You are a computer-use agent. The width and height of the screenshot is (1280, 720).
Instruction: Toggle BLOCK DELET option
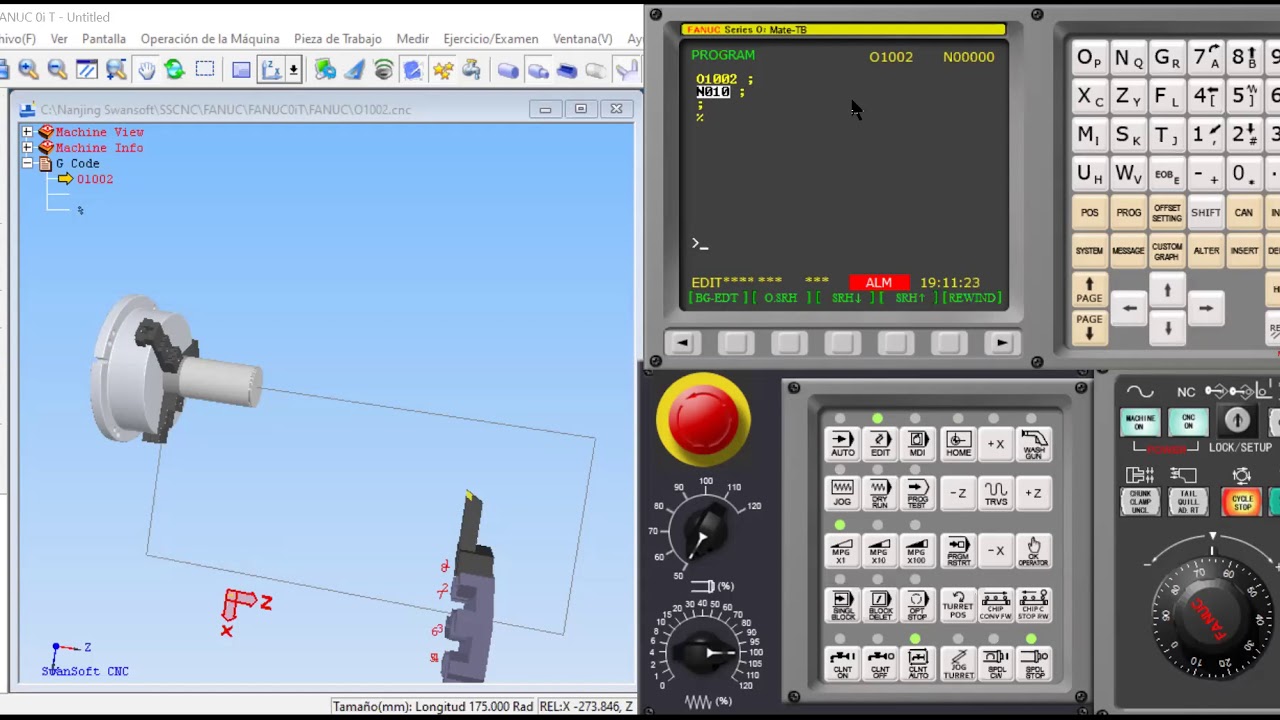tap(880, 605)
